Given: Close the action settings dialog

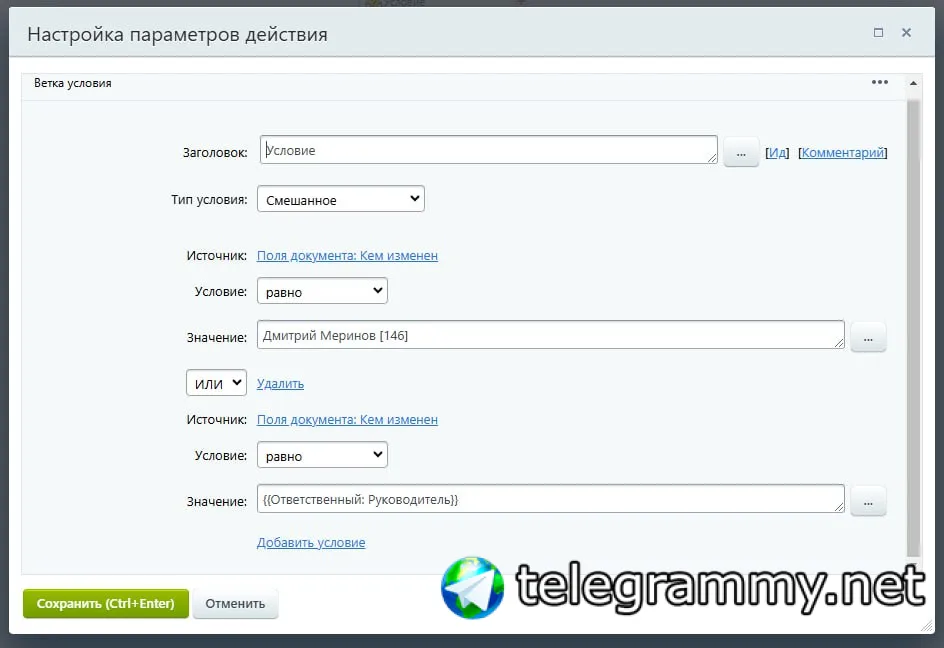Looking at the screenshot, I should pos(906,33).
